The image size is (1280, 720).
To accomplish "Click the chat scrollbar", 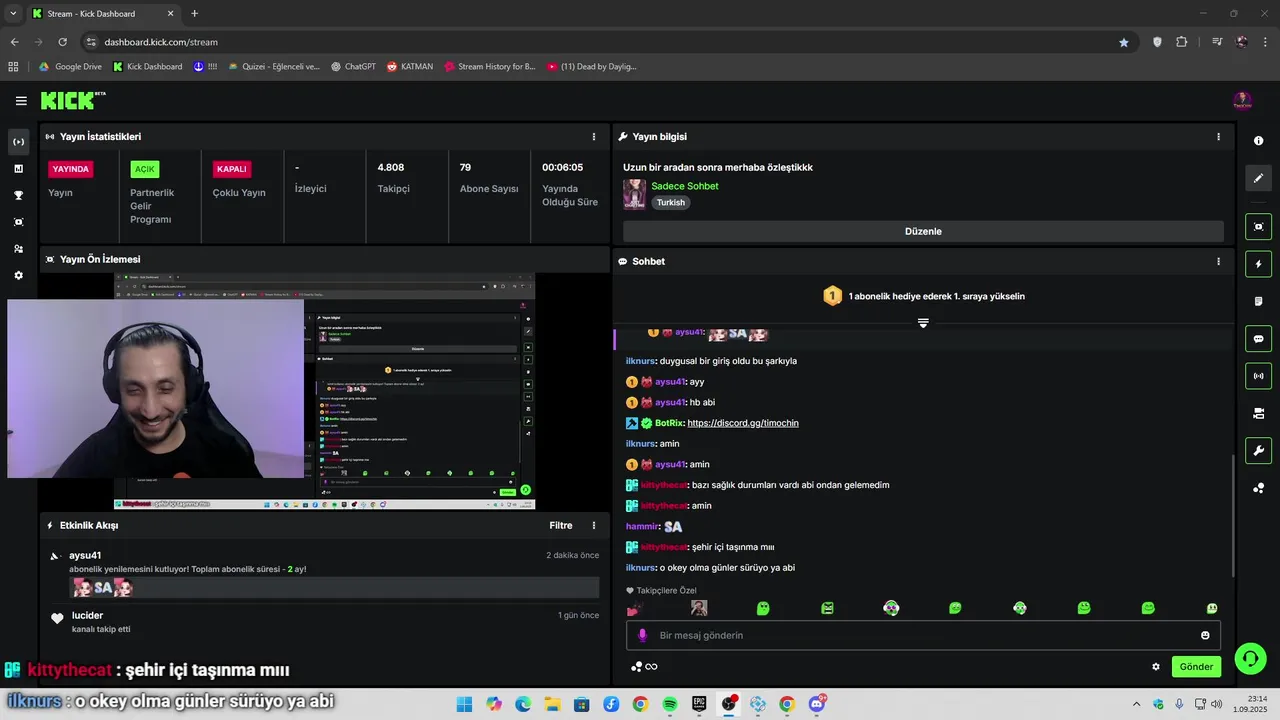I will tap(1233, 515).
